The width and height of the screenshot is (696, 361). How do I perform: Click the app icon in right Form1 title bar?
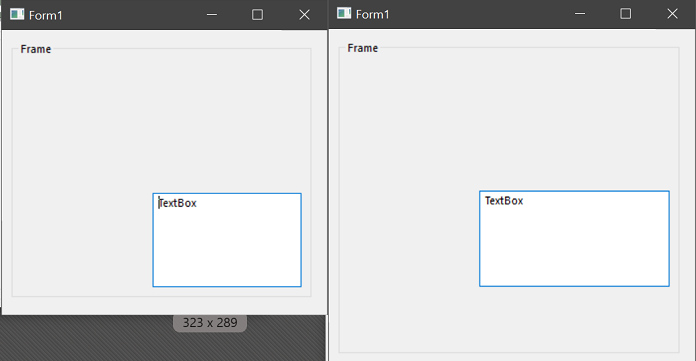coord(344,13)
